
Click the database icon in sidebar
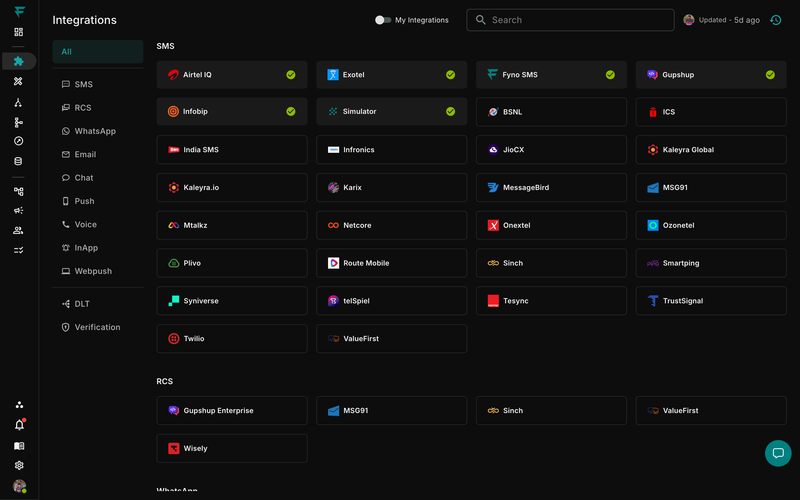(19, 161)
